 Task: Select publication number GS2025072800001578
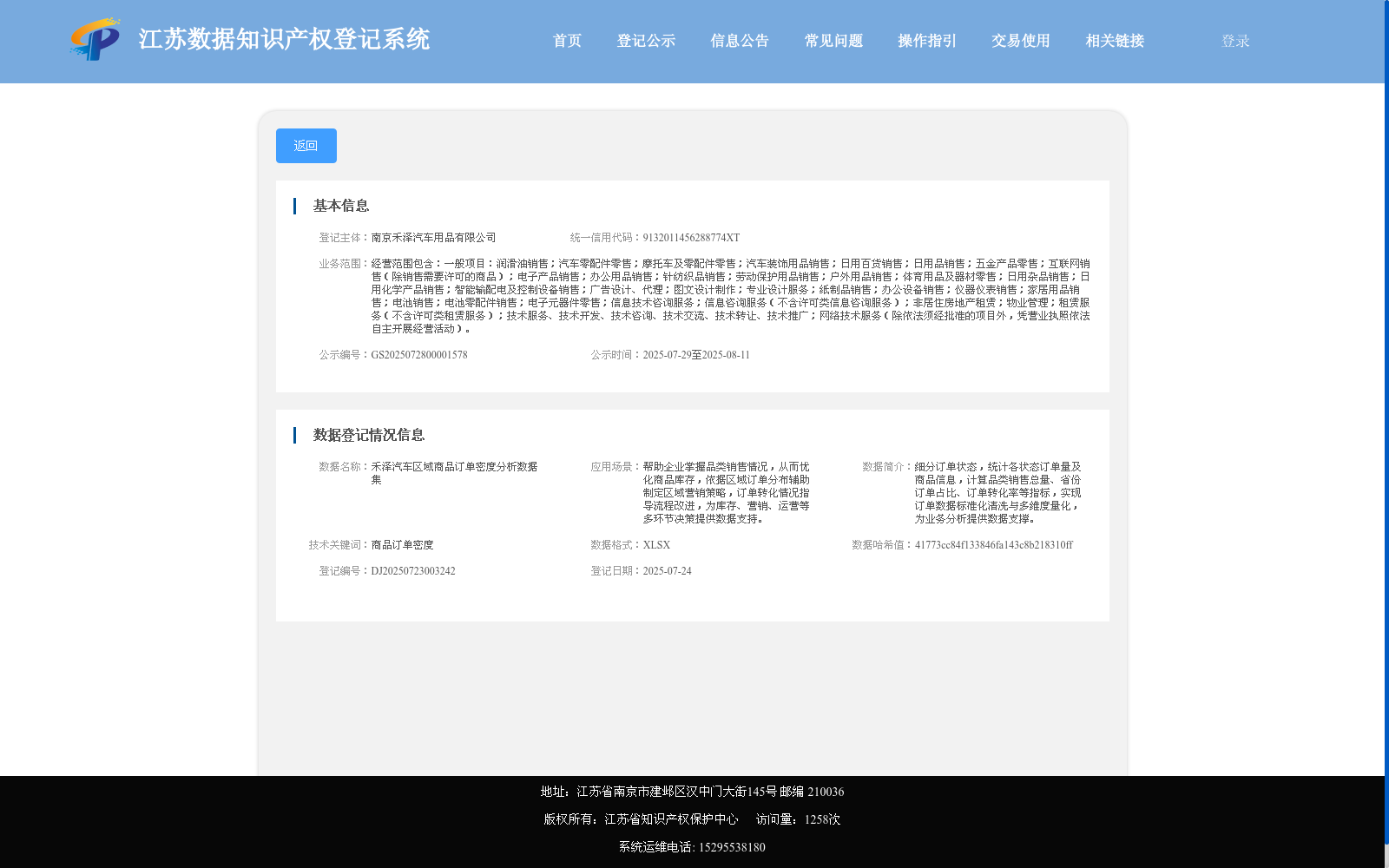[x=419, y=355]
